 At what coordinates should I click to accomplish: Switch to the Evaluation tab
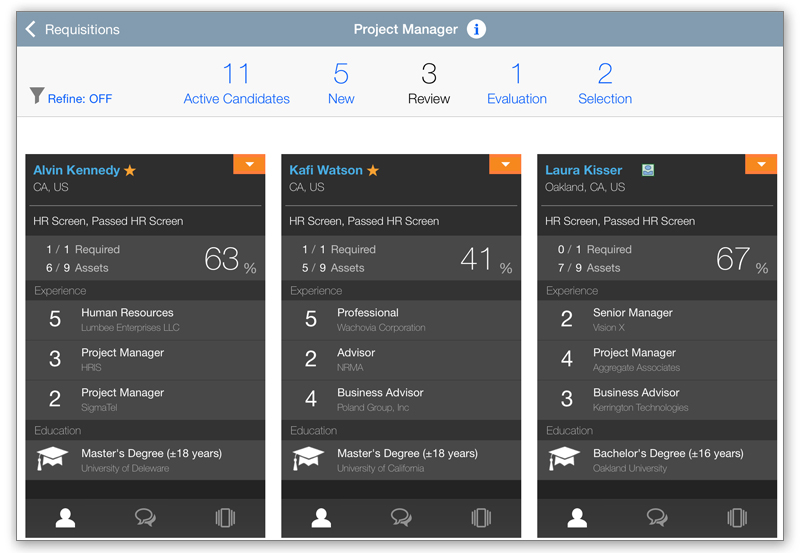click(x=516, y=83)
